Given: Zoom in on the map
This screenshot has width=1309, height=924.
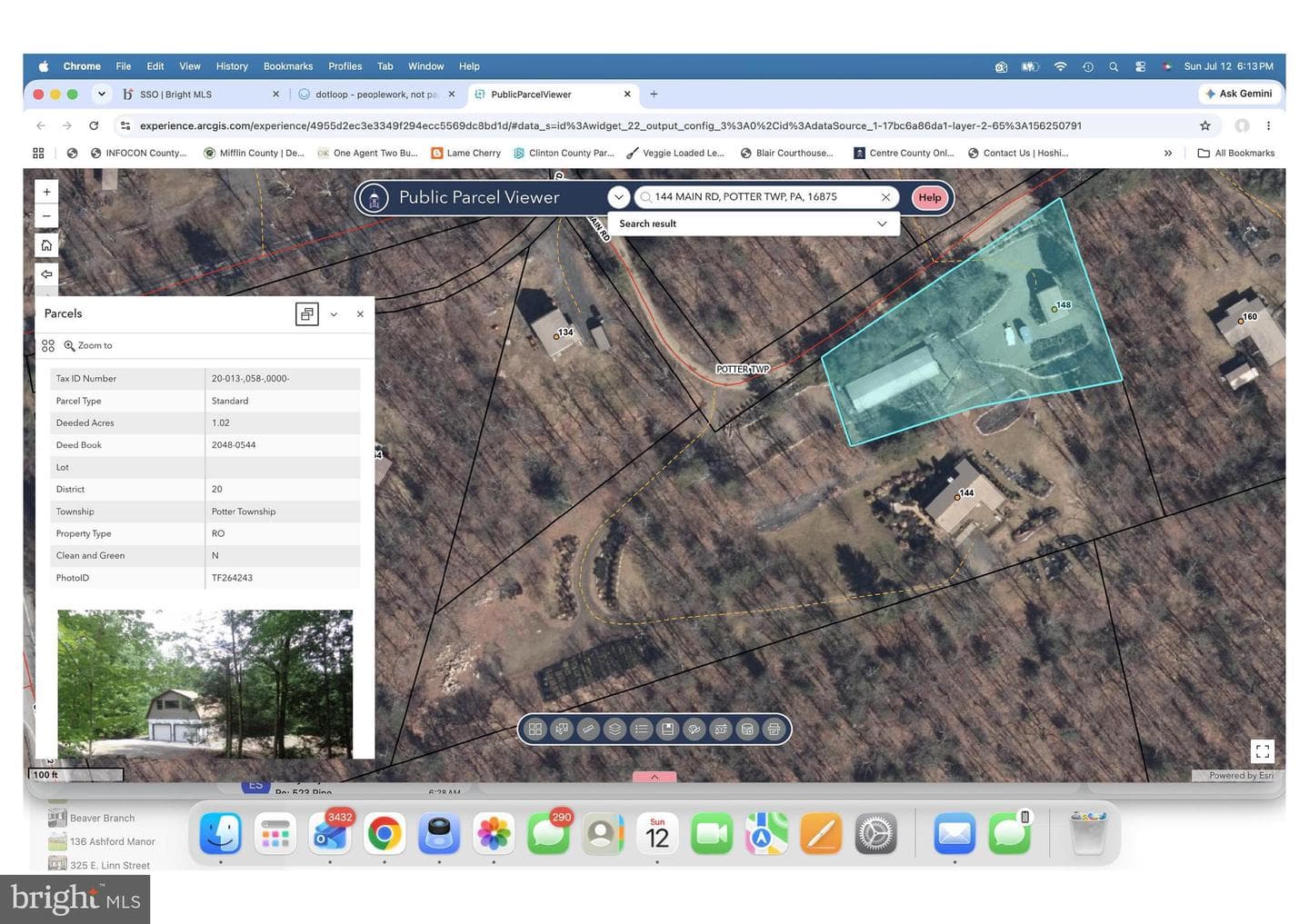Looking at the screenshot, I should point(46,193).
